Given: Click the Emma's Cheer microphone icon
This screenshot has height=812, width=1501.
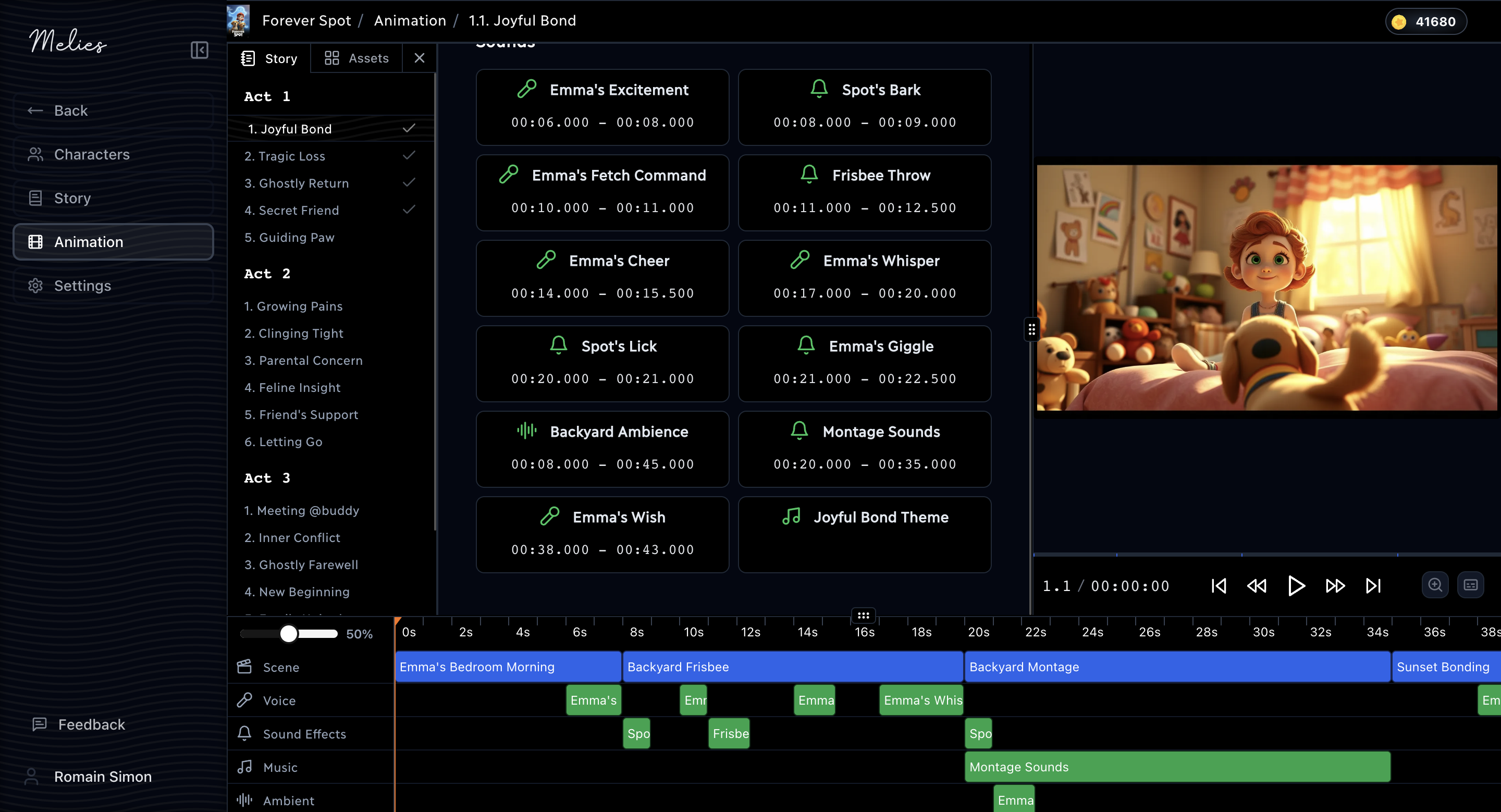Looking at the screenshot, I should pyautogui.click(x=546, y=259).
